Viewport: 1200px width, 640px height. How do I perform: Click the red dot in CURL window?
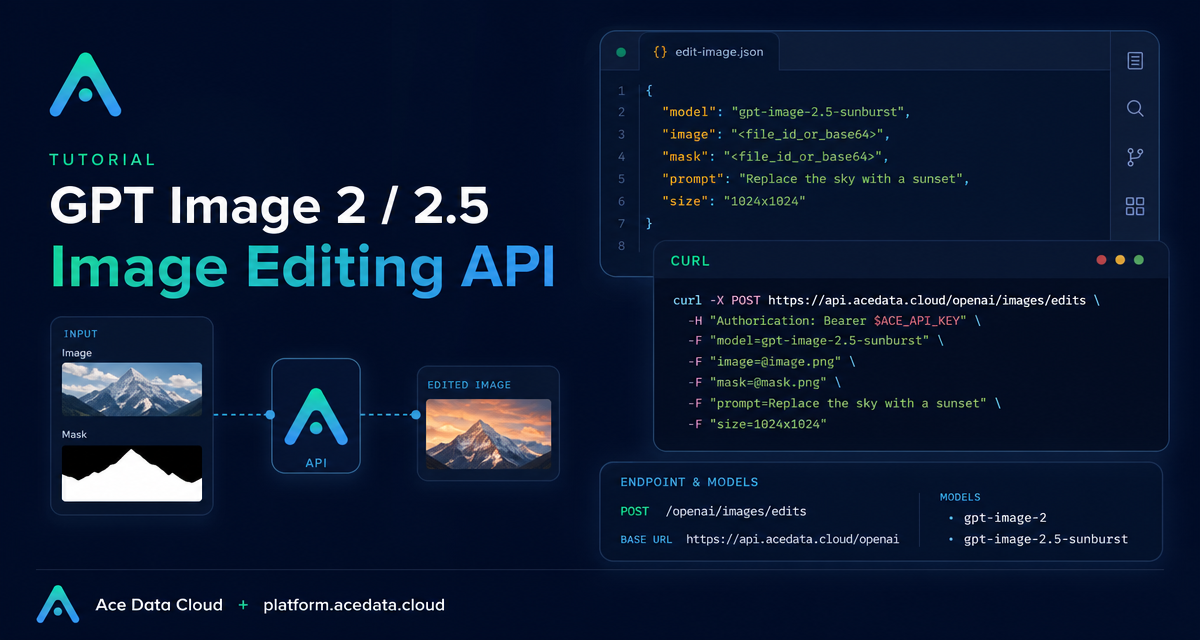[1101, 260]
